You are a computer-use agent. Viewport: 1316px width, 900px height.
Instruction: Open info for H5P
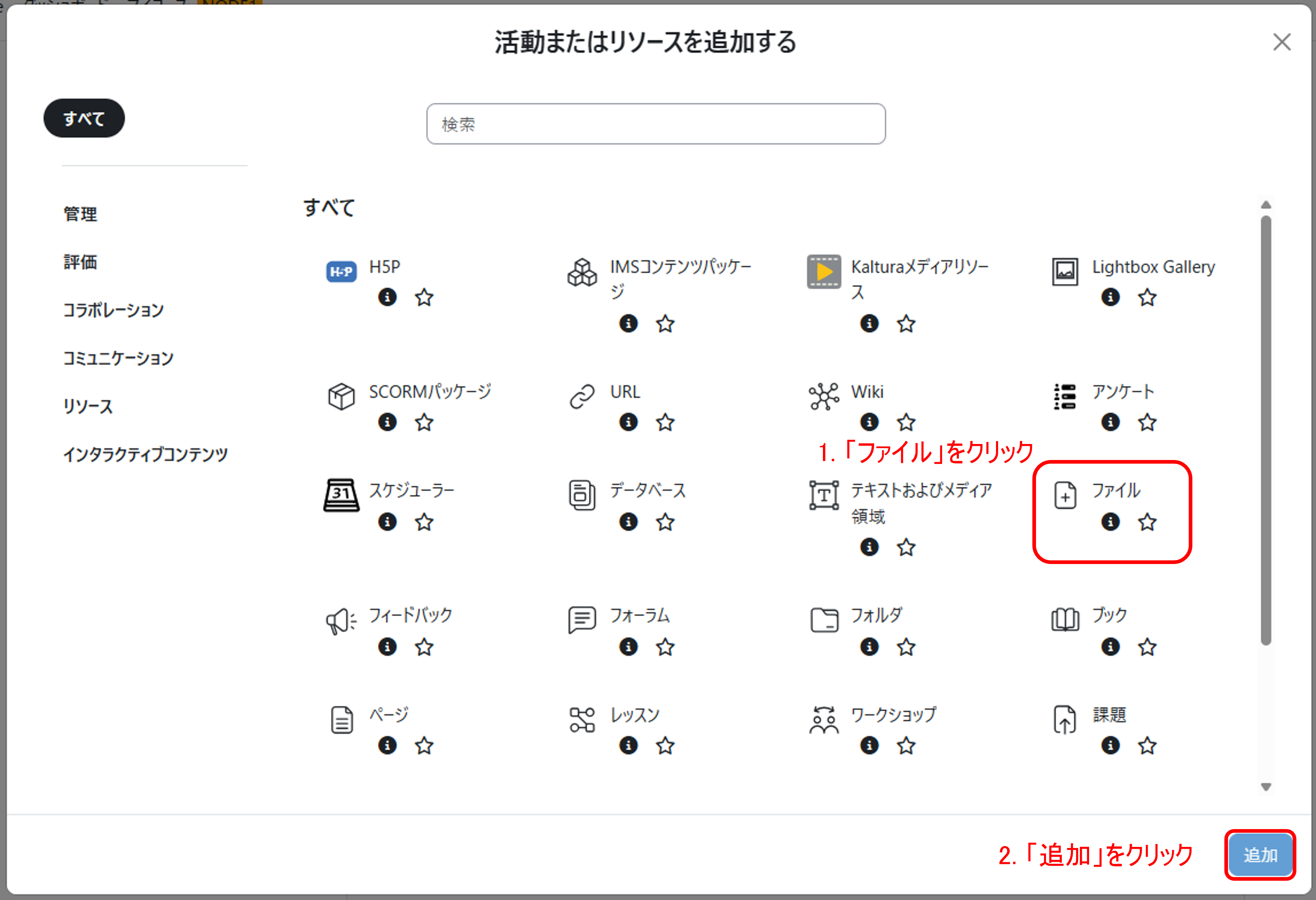(x=387, y=297)
